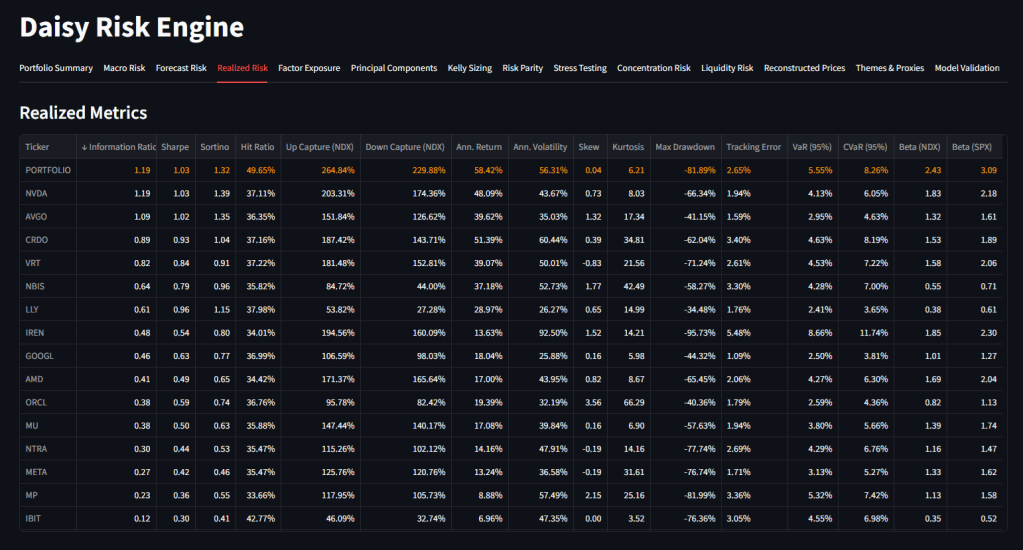Open the Kelly Sizing tab

pyautogui.click(x=470, y=68)
